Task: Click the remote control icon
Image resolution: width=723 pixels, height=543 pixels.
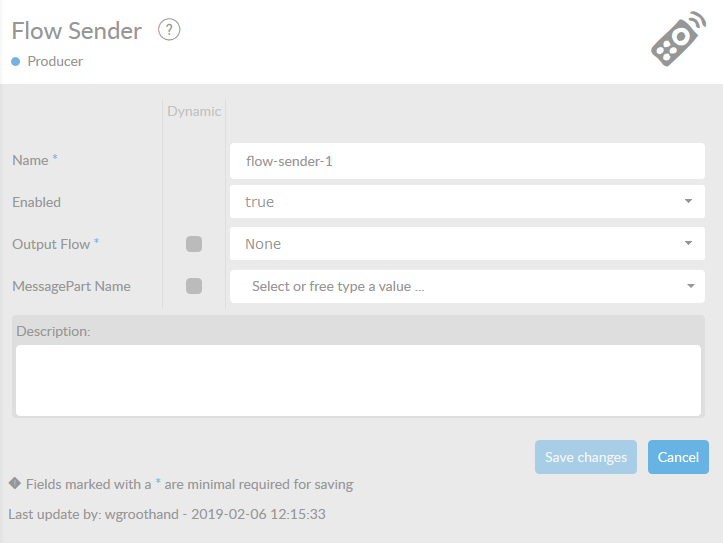Action: point(677,40)
